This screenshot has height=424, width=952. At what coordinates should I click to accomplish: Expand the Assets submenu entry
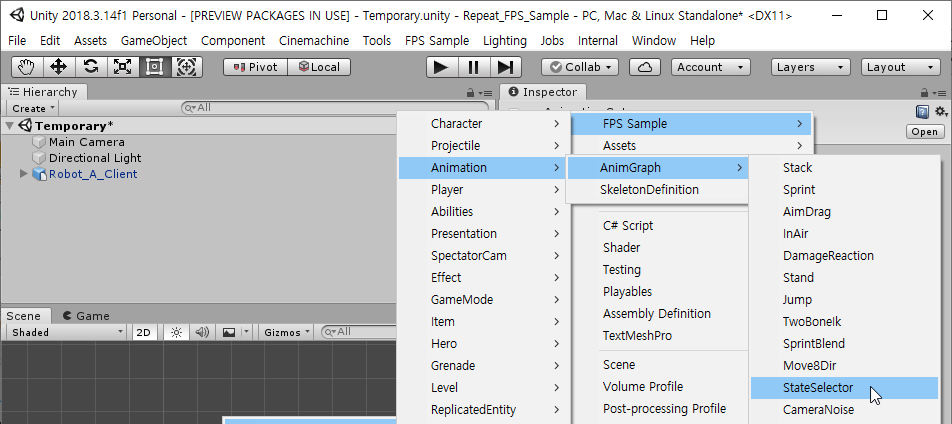pyautogui.click(x=690, y=146)
